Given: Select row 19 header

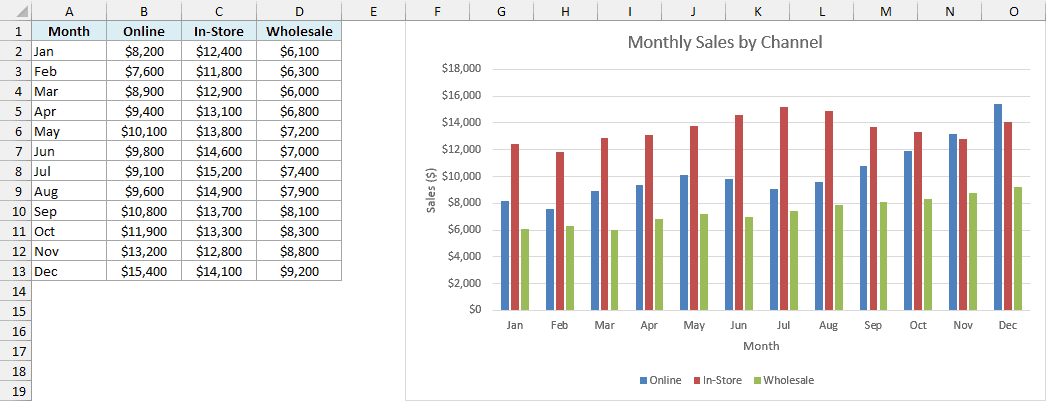Looking at the screenshot, I should click(15, 392).
